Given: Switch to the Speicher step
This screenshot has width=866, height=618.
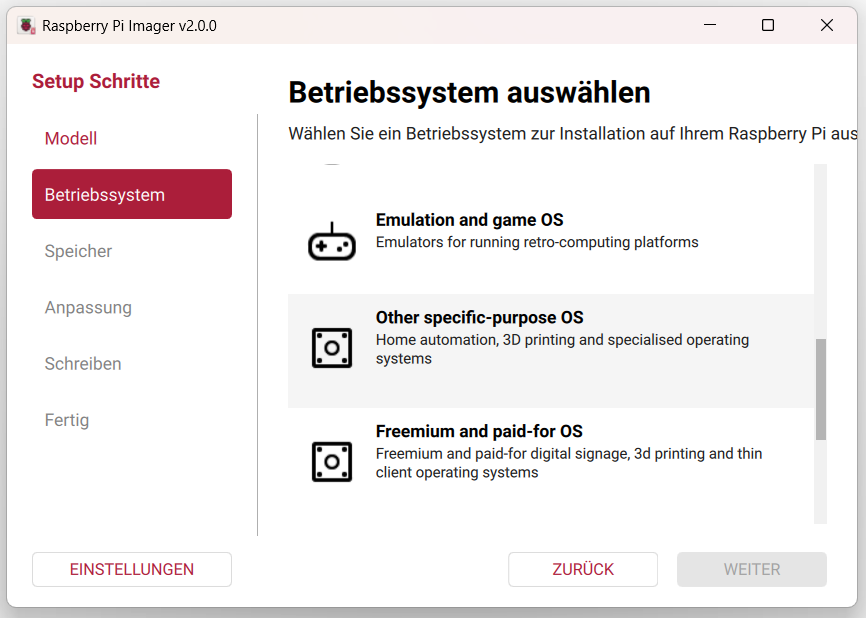Looking at the screenshot, I should click(78, 251).
